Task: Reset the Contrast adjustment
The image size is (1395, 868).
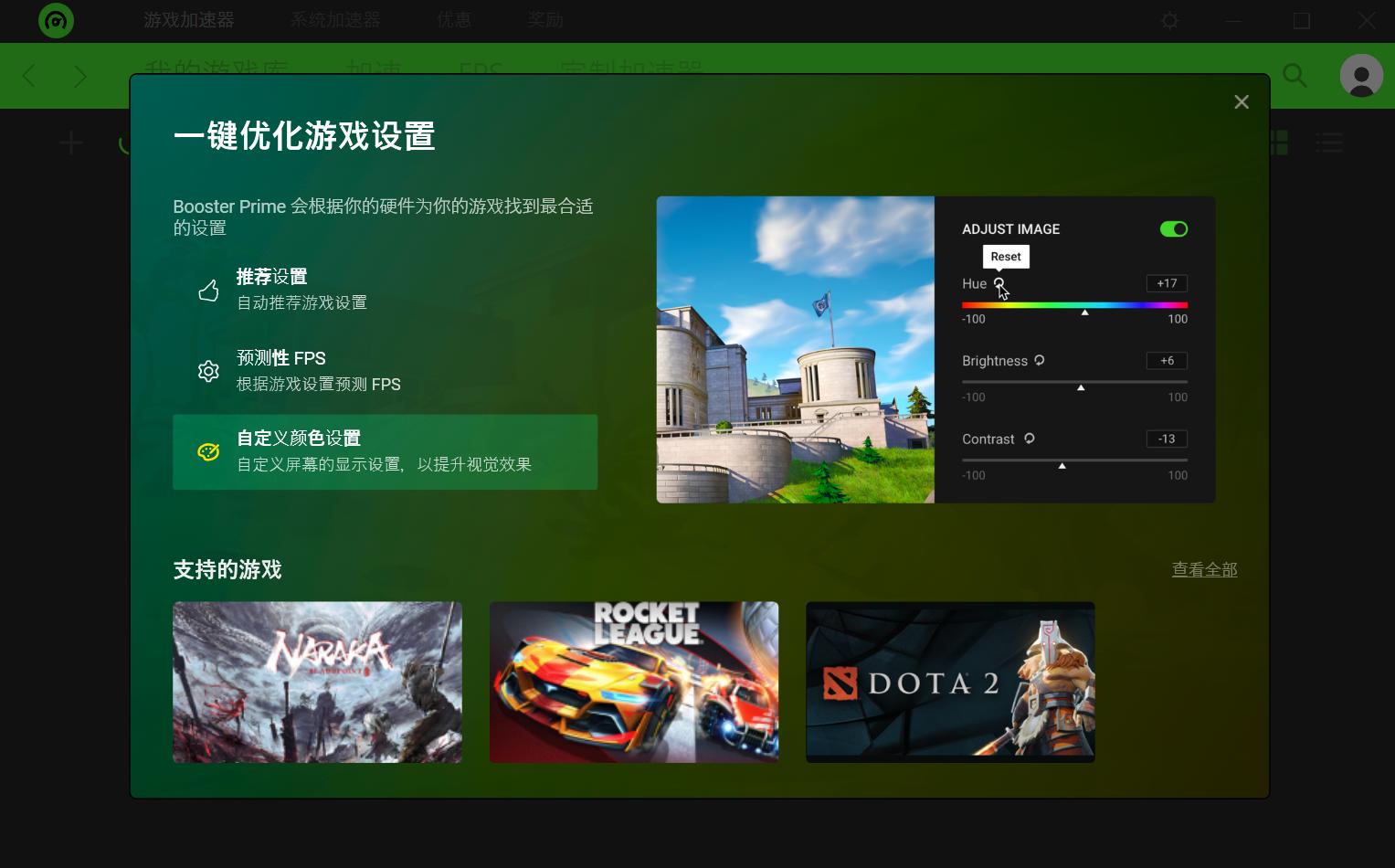Action: pyautogui.click(x=1029, y=439)
